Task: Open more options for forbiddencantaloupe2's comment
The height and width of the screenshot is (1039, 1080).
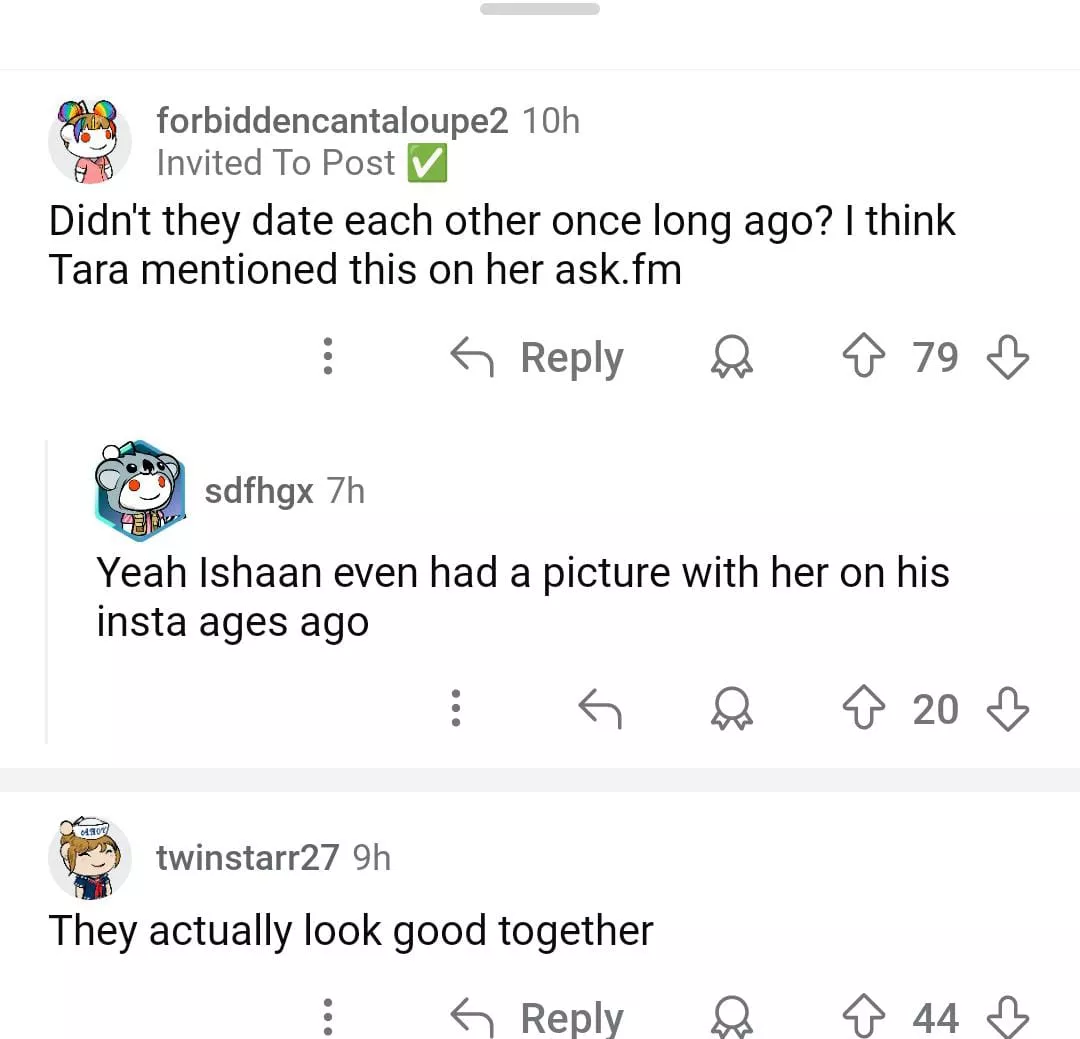Action: tap(327, 357)
